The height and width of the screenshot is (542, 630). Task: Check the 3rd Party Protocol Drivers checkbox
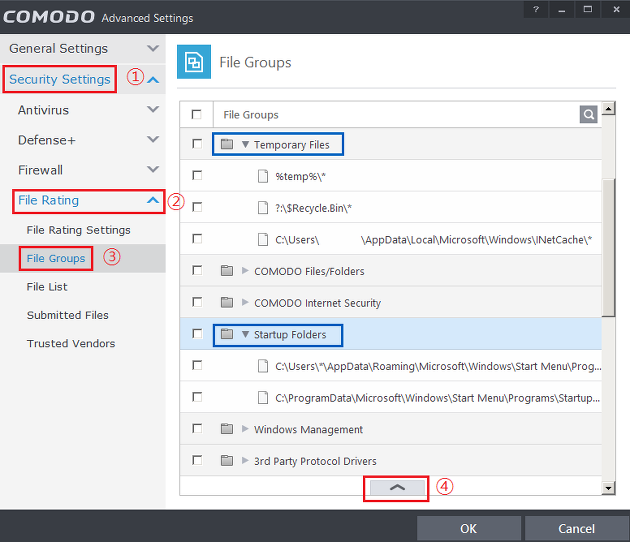pos(197,460)
